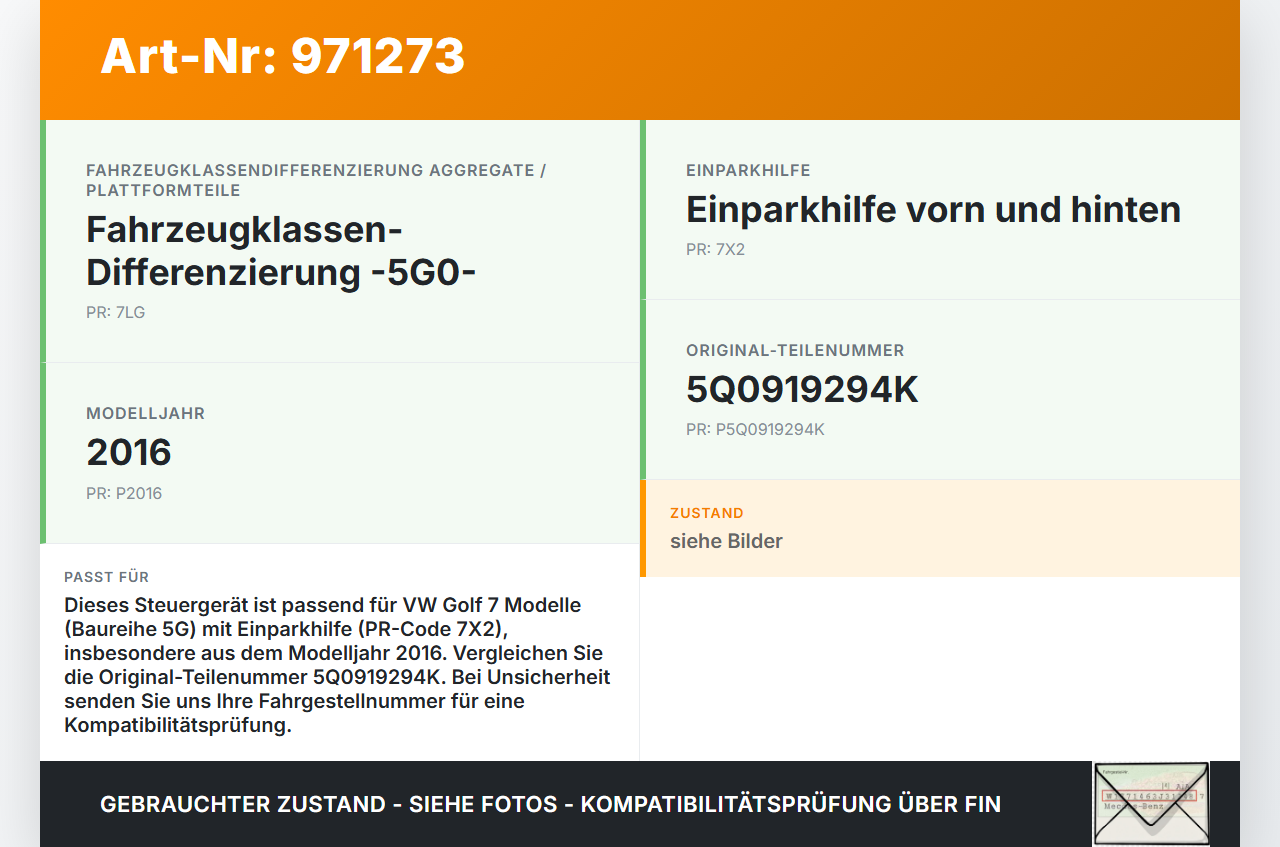The width and height of the screenshot is (1280, 847).
Task: Select the Art-Nr 971273 header
Action: pos(282,57)
